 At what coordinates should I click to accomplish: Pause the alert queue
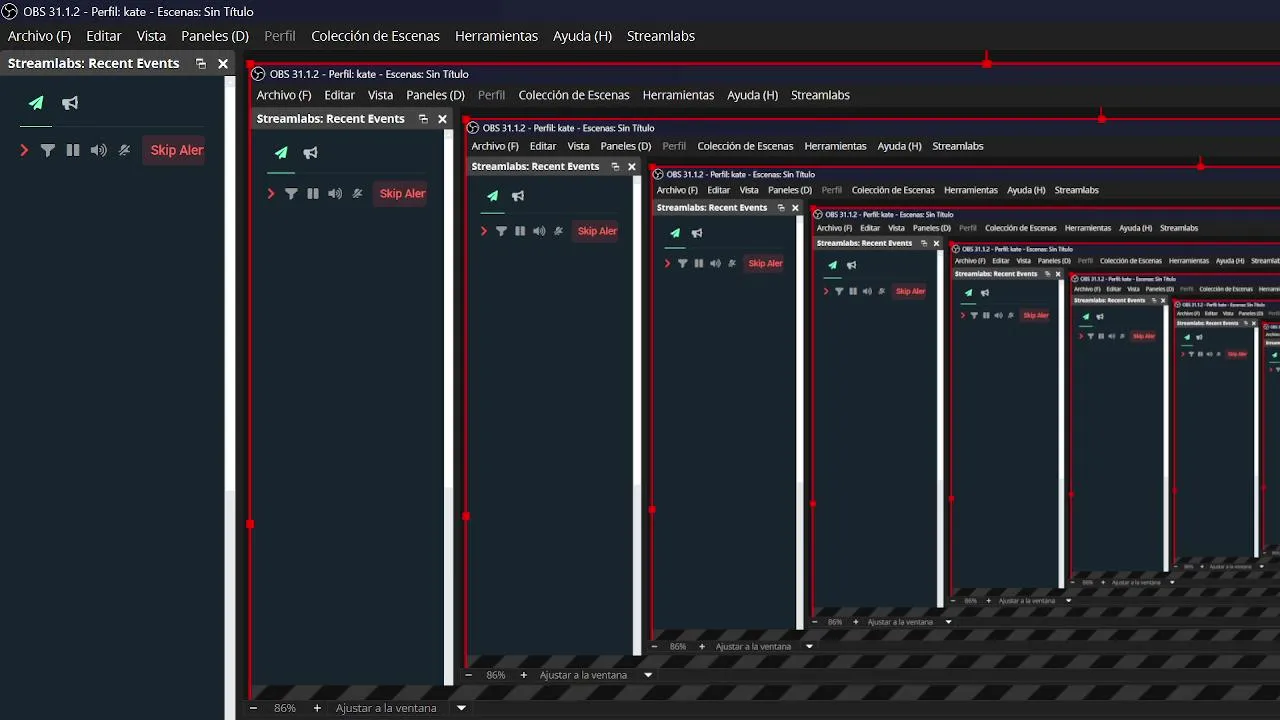72,150
